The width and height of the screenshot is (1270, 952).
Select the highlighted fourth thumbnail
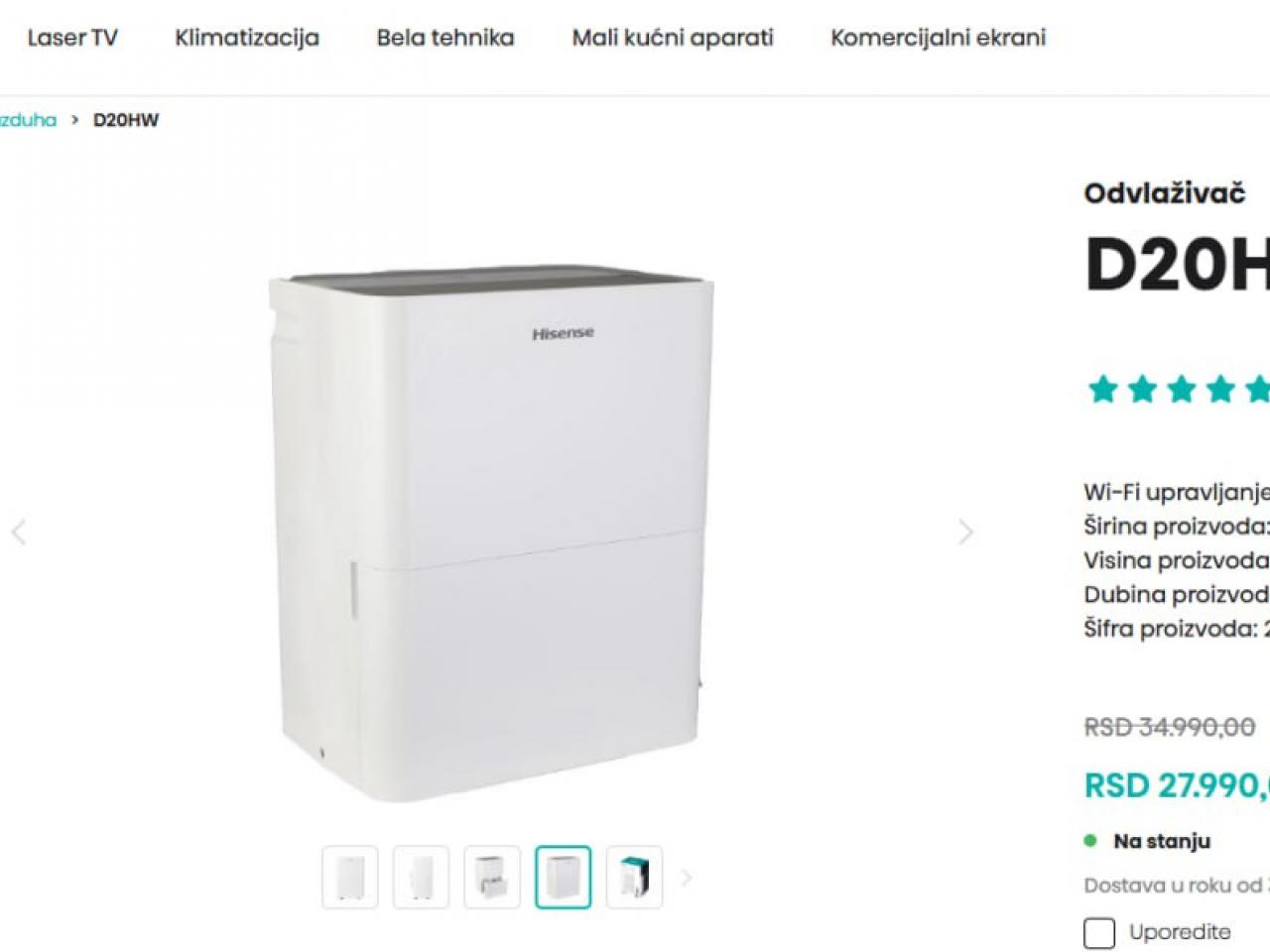[563, 878]
